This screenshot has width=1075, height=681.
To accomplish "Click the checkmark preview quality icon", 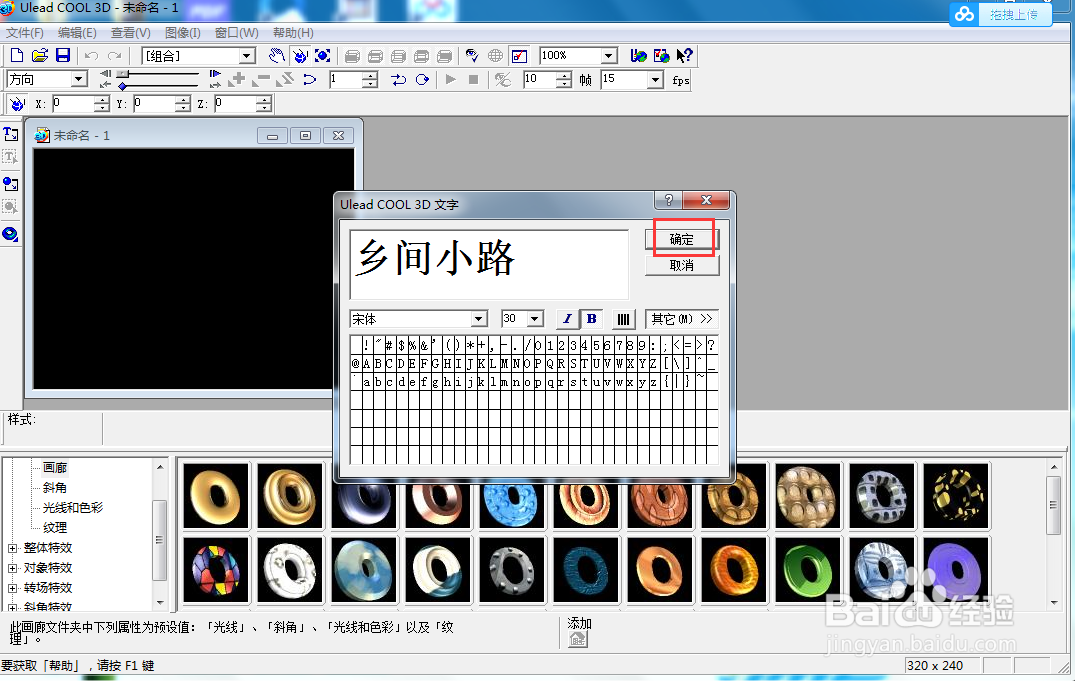I will 520,56.
